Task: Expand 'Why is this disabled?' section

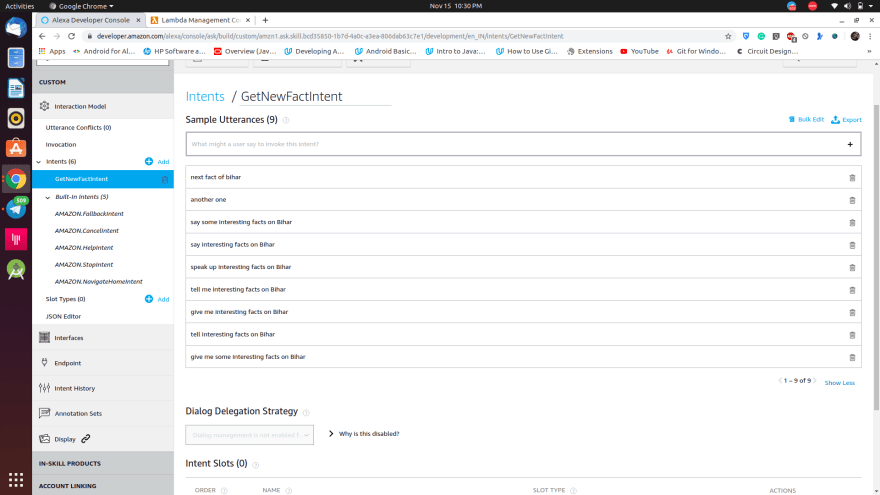Action: [364, 434]
